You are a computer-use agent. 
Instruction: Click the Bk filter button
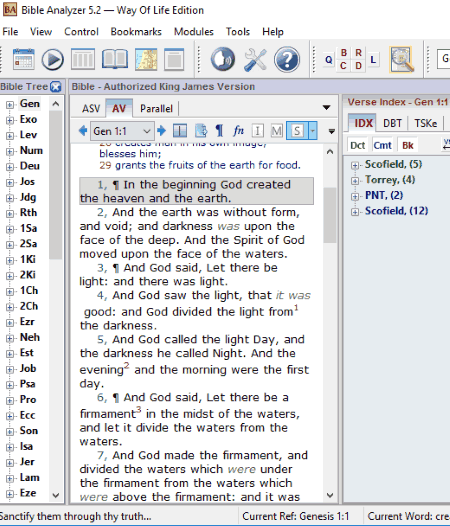(x=408, y=145)
